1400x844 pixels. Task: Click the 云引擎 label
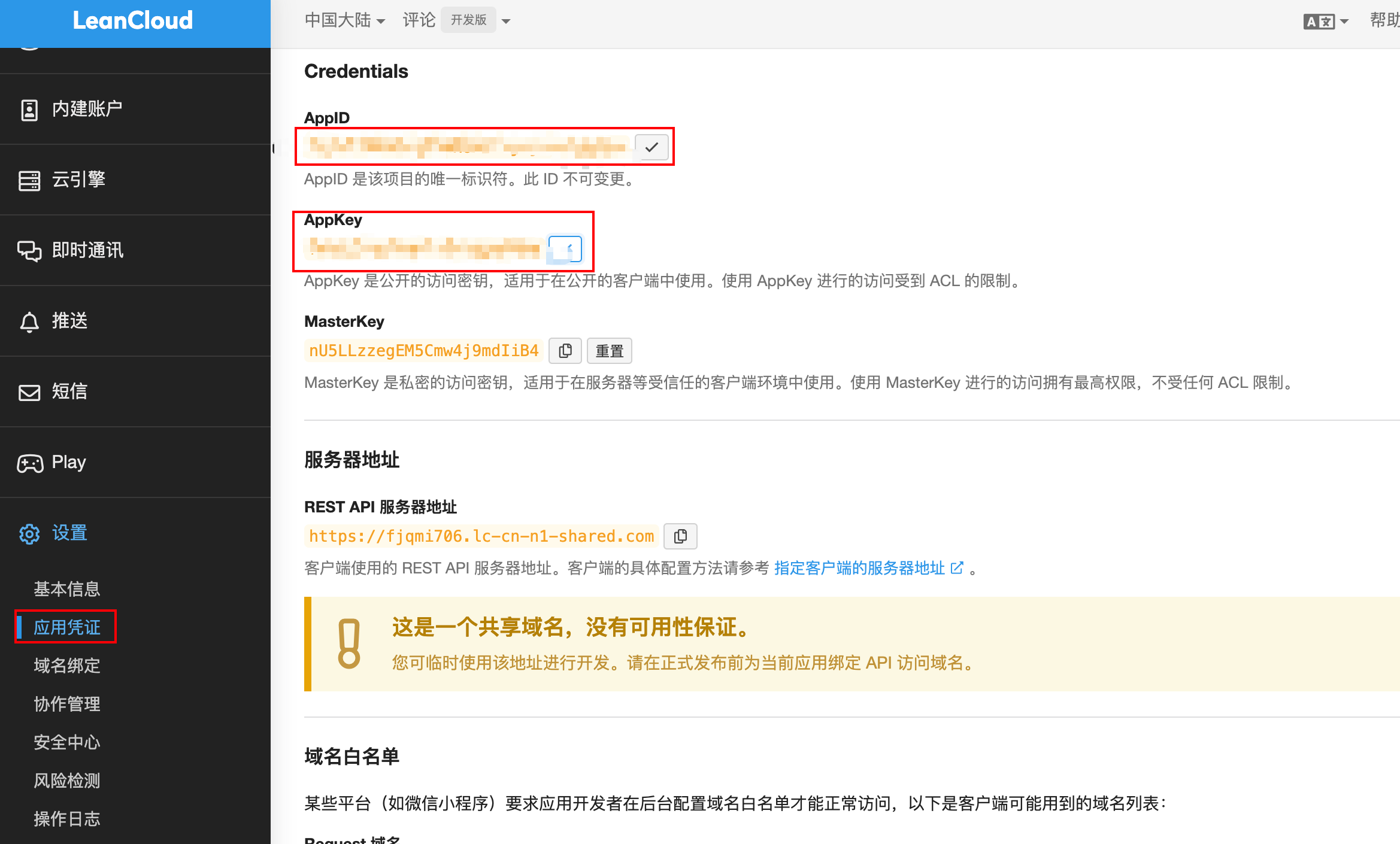point(78,180)
